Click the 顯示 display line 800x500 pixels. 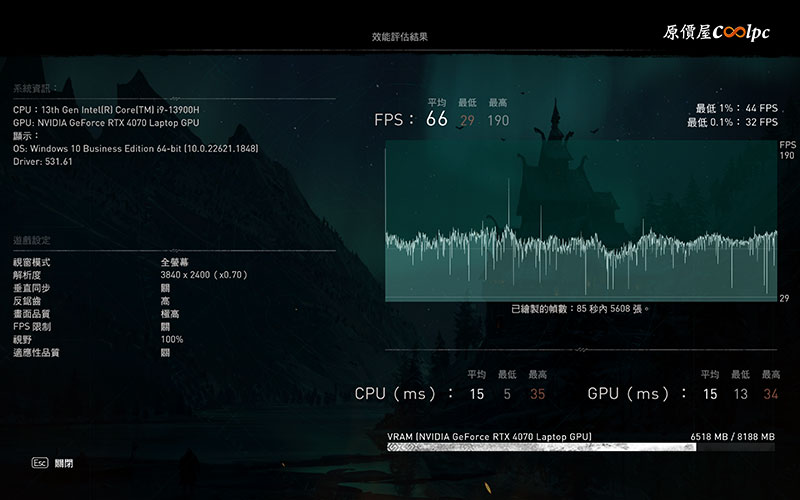click(x=26, y=136)
